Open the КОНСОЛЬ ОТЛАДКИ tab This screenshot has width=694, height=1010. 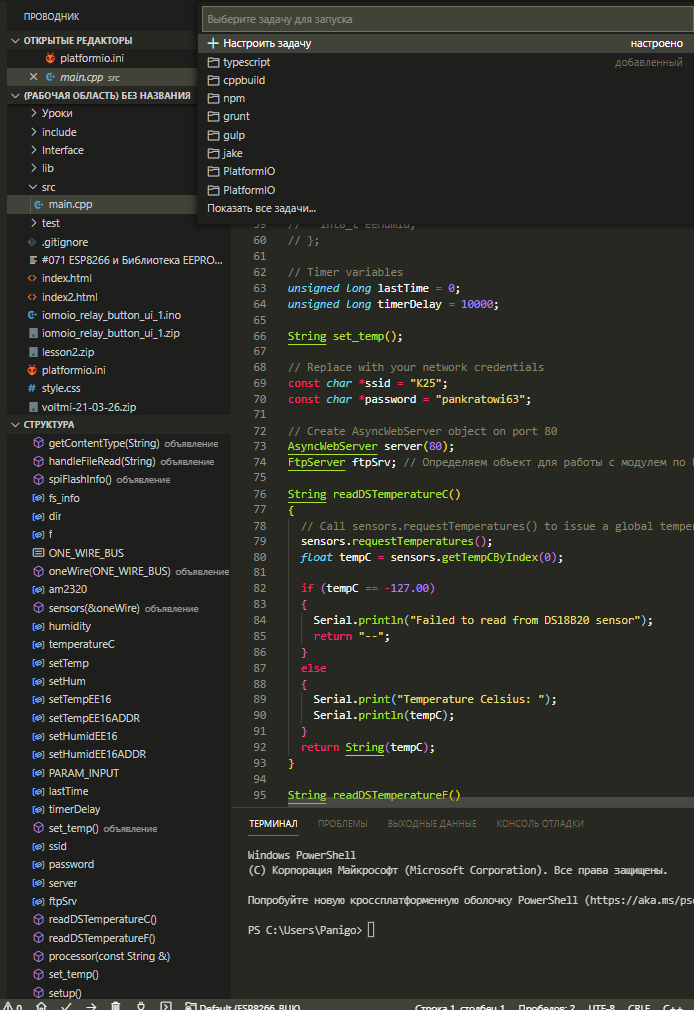(x=540, y=824)
